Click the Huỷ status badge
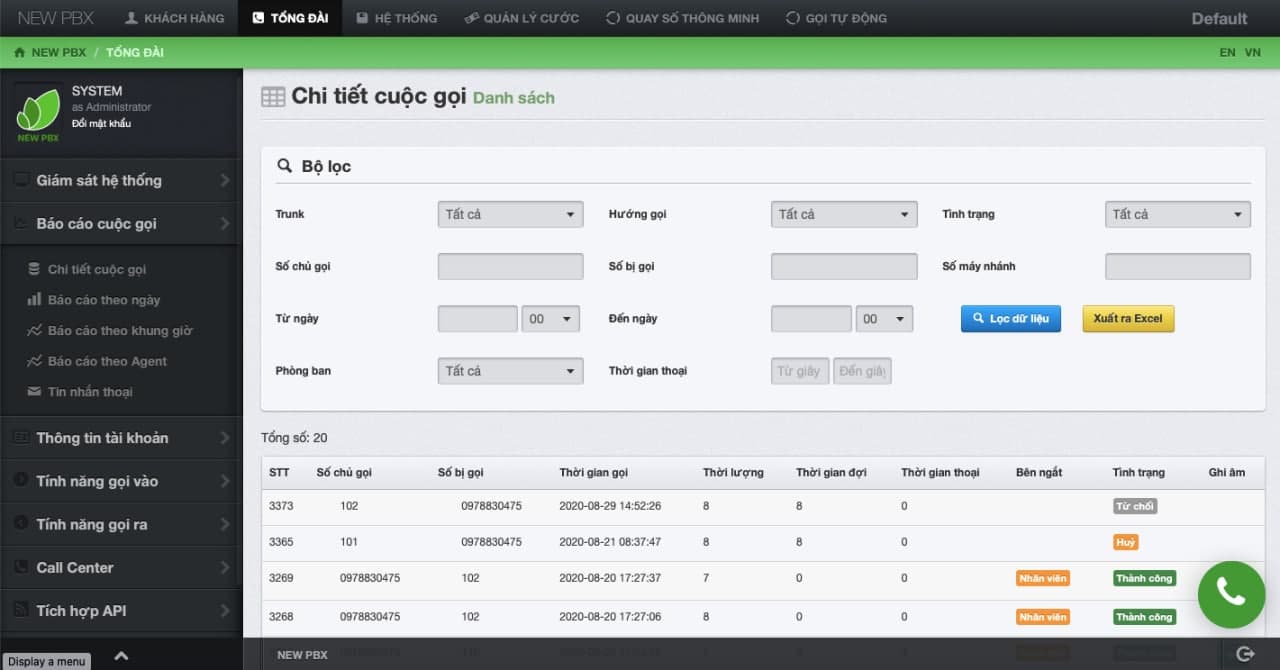Viewport: 1280px width, 670px height. (x=1125, y=542)
